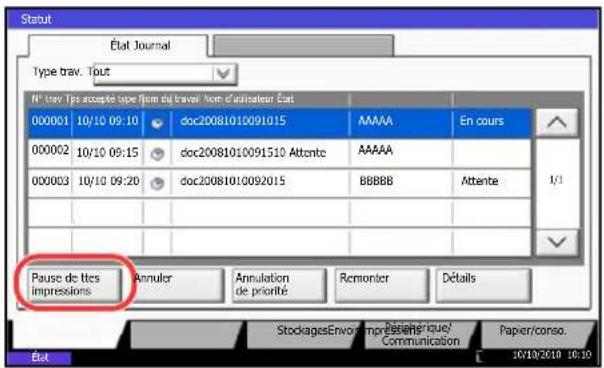Viewport: 604px width, 368px height.
Task: Click the Attente status for job 000003
Action: 480,181
